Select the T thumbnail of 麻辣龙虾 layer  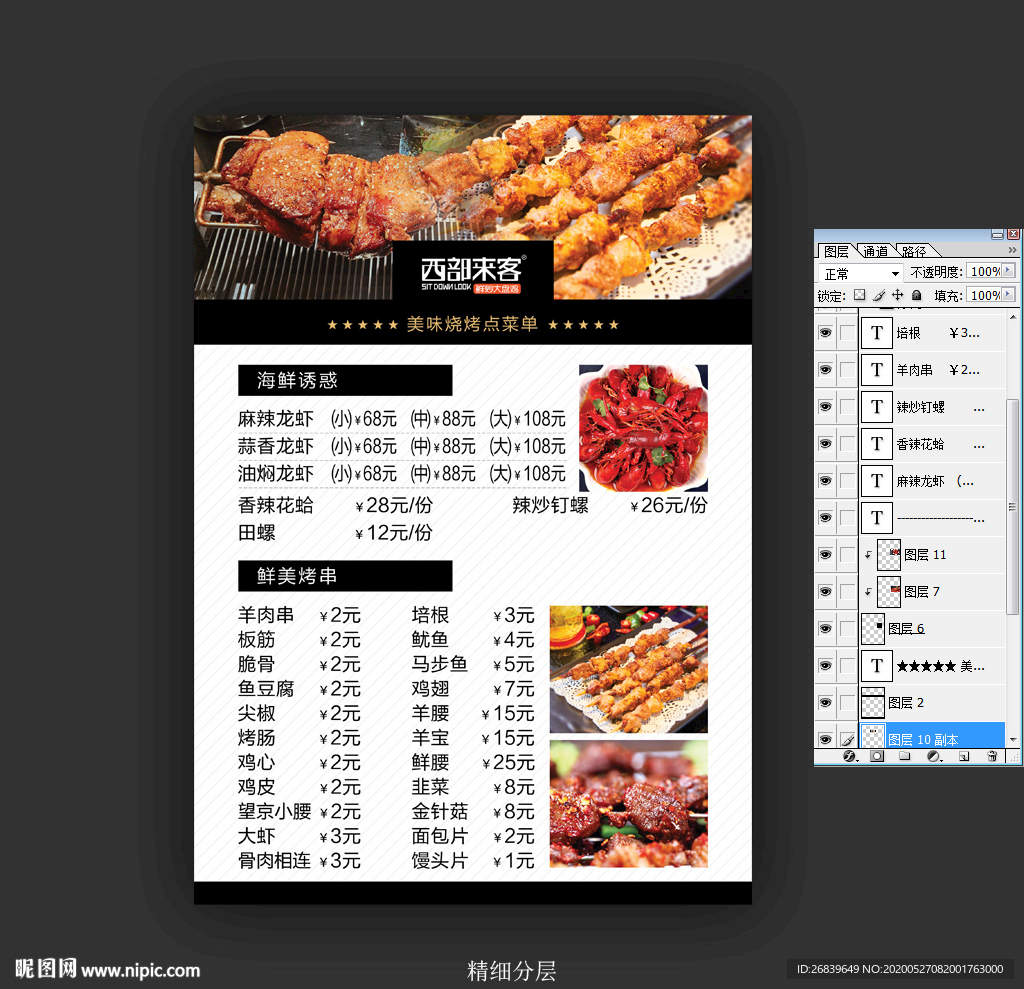click(x=876, y=481)
